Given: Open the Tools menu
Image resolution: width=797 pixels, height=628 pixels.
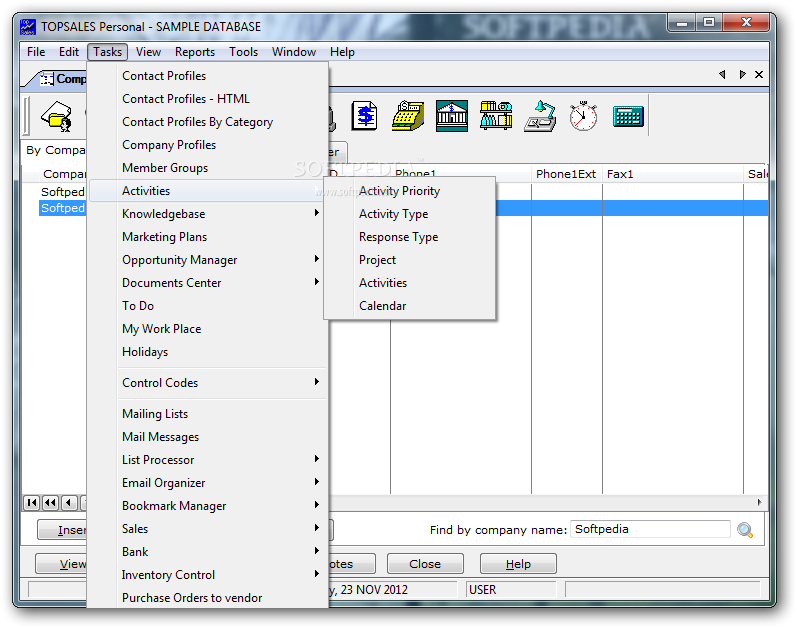Looking at the screenshot, I should (x=243, y=52).
